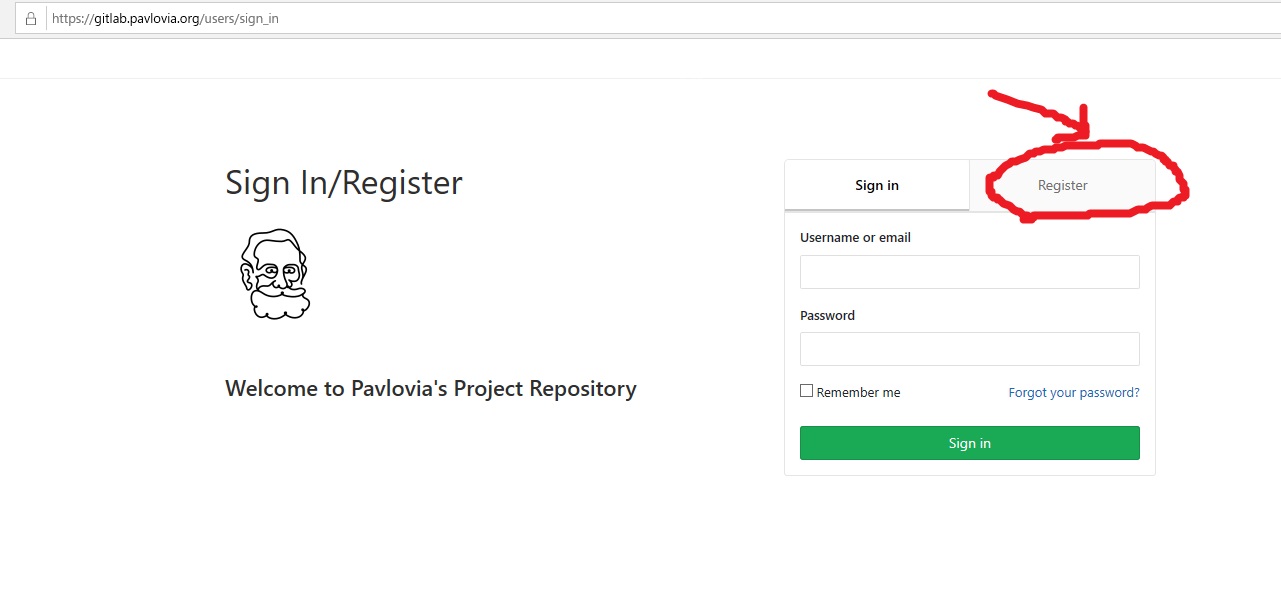Image resolution: width=1281 pixels, height=589 pixels.
Task: Click the "Password" field label
Action: [827, 315]
